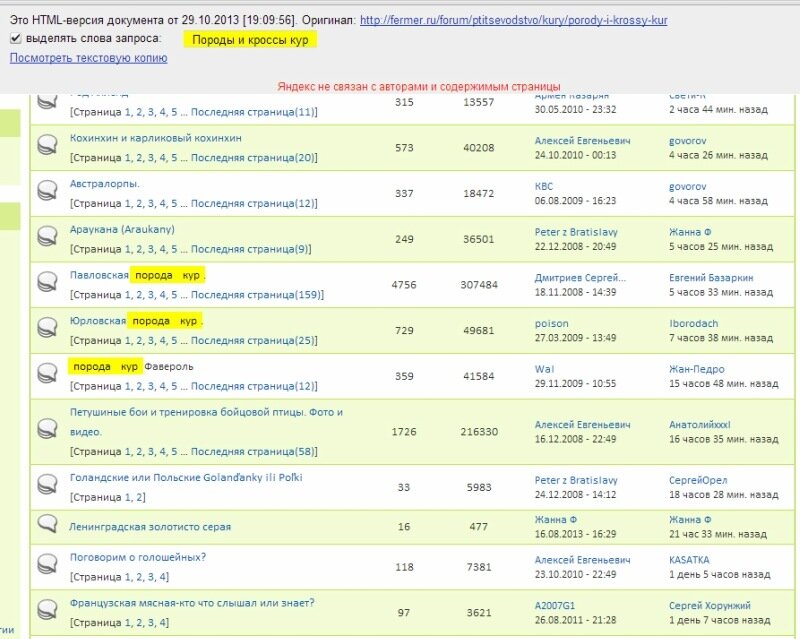Click the highlighted 'Породы и кроссы кур' query
800x639 pixels.
tap(249, 40)
